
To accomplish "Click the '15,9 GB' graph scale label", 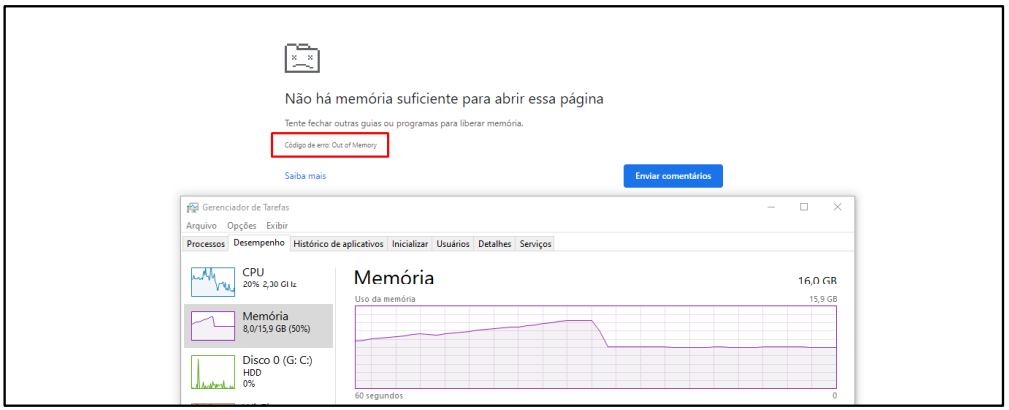I will pos(823,299).
